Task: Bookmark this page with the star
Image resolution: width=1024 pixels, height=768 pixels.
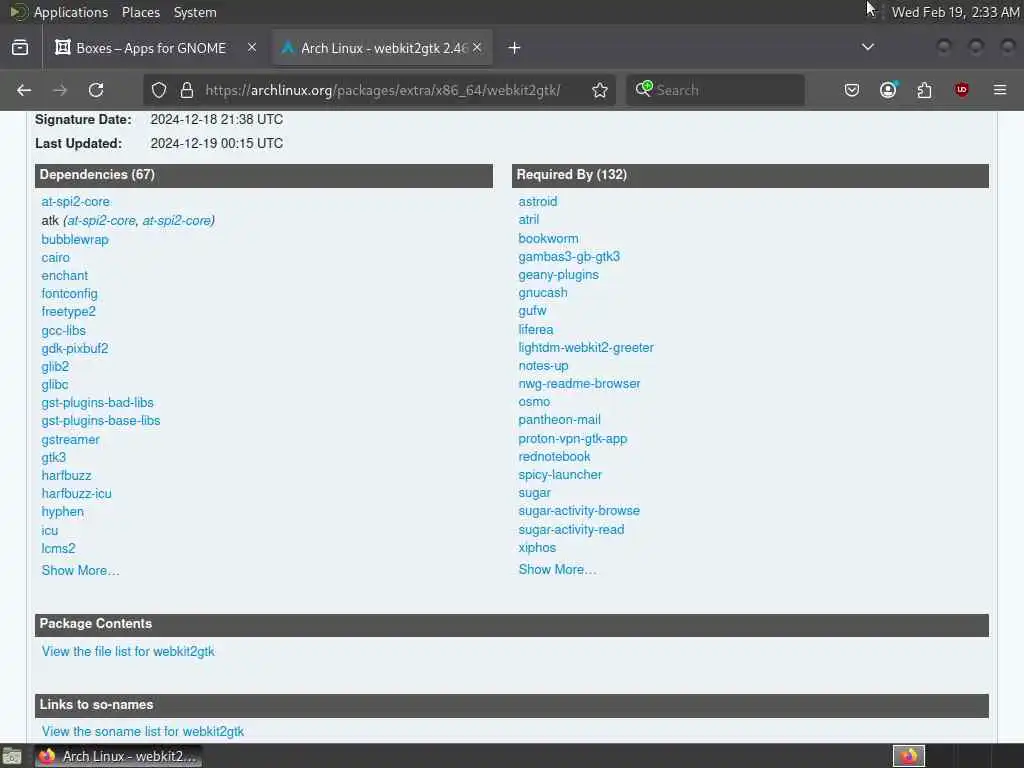Action: (x=600, y=90)
